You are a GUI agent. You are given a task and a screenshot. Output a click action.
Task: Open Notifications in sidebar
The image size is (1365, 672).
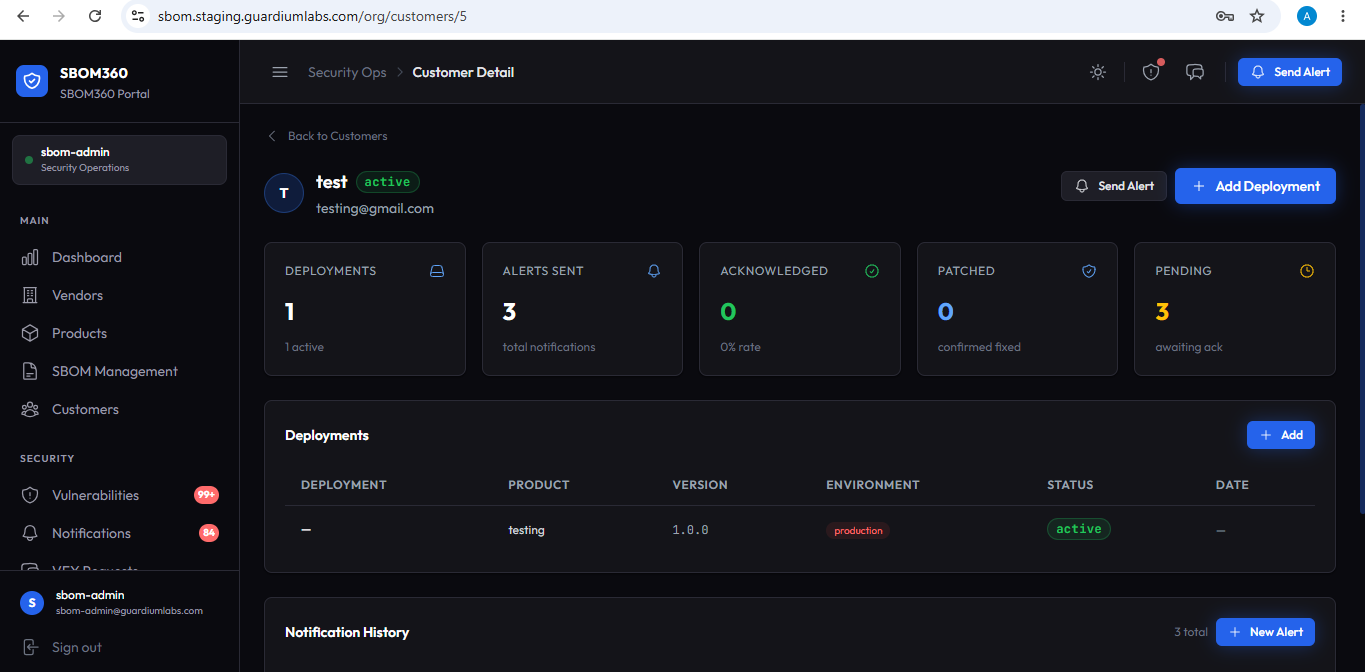click(119, 534)
